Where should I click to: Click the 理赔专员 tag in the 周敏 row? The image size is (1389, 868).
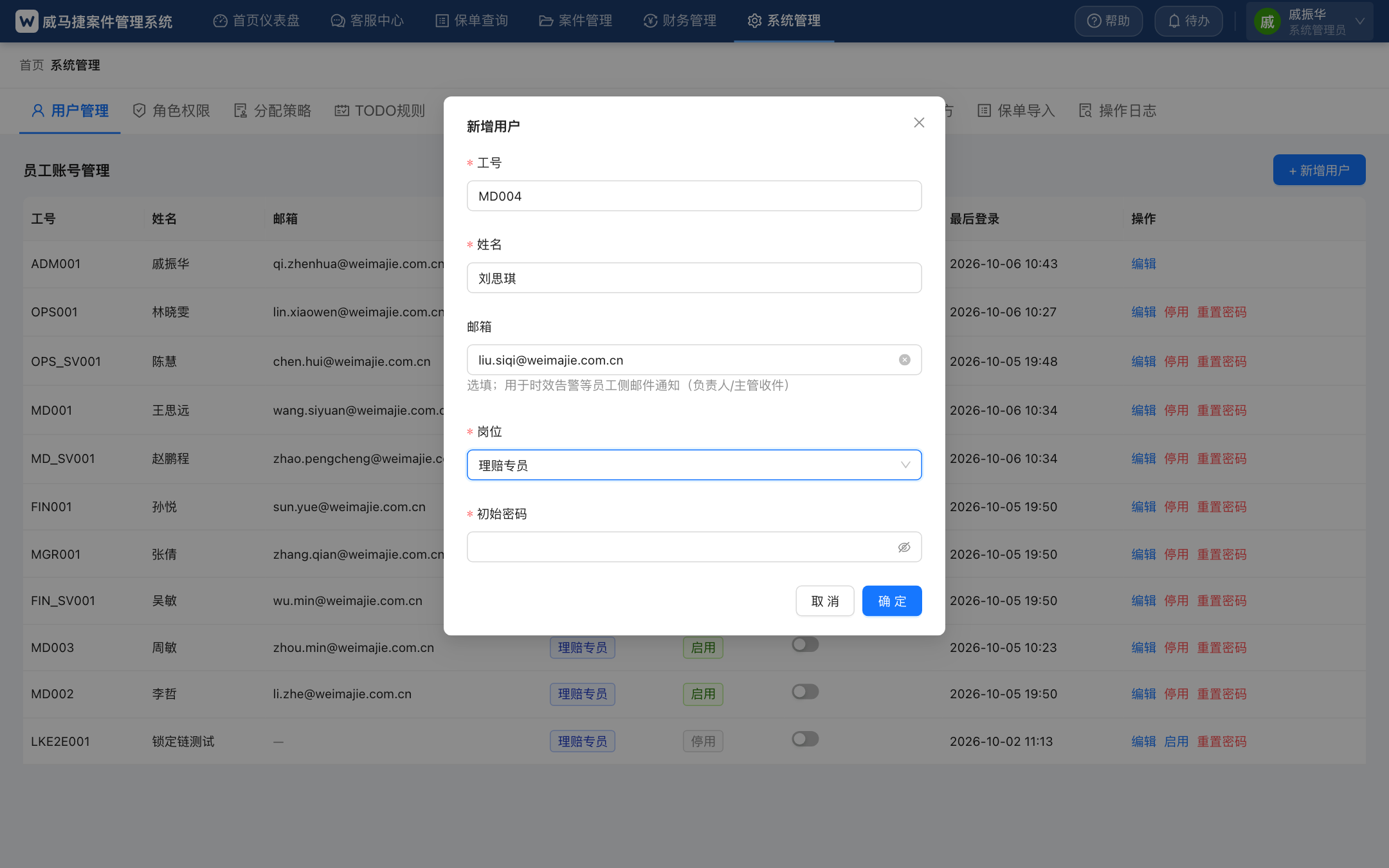tap(583, 648)
